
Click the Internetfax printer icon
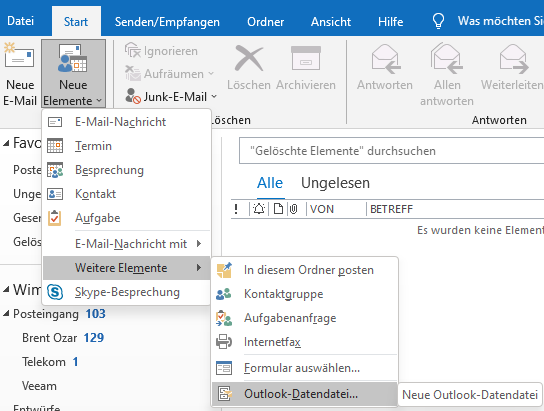coord(224,342)
